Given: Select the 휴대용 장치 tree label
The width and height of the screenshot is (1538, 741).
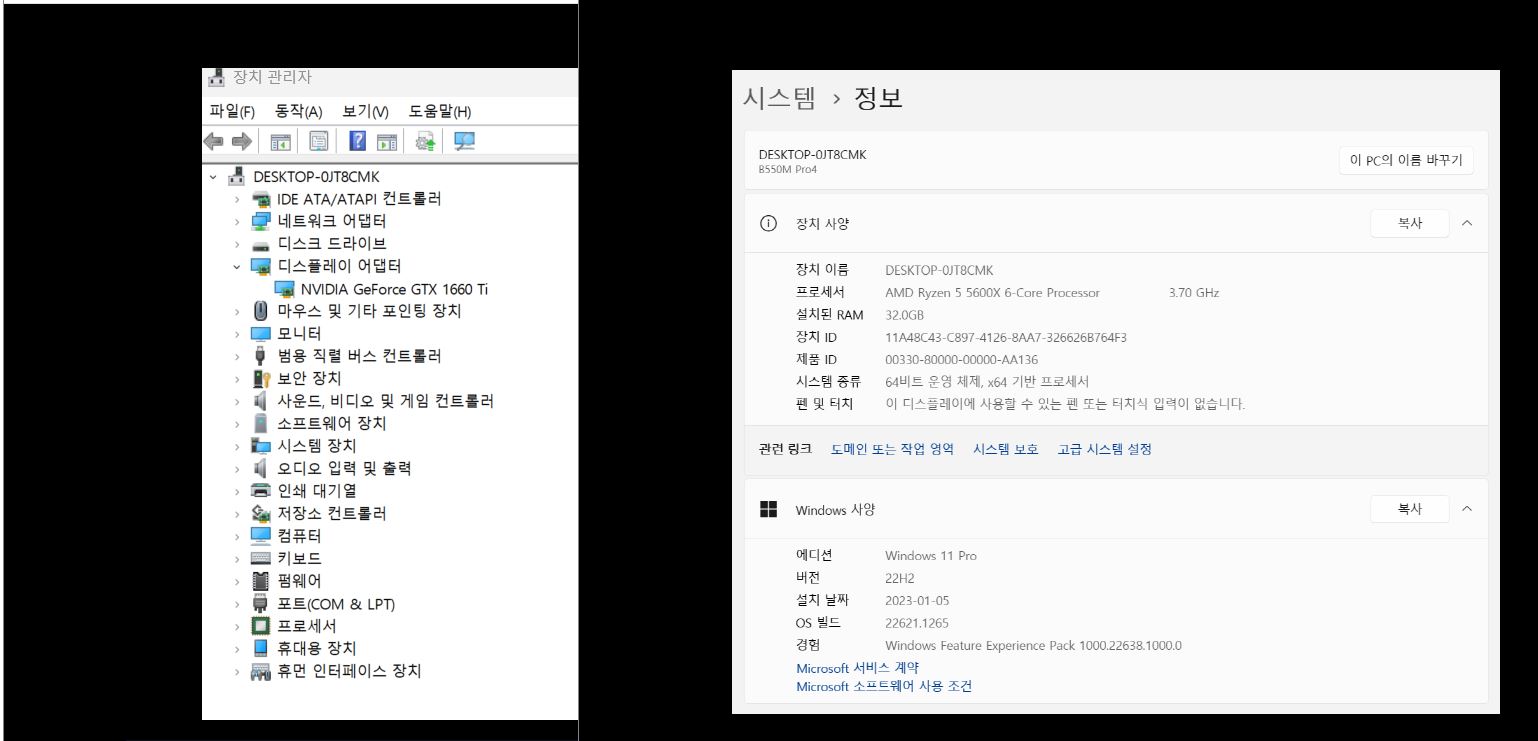Looking at the screenshot, I should point(317,649).
